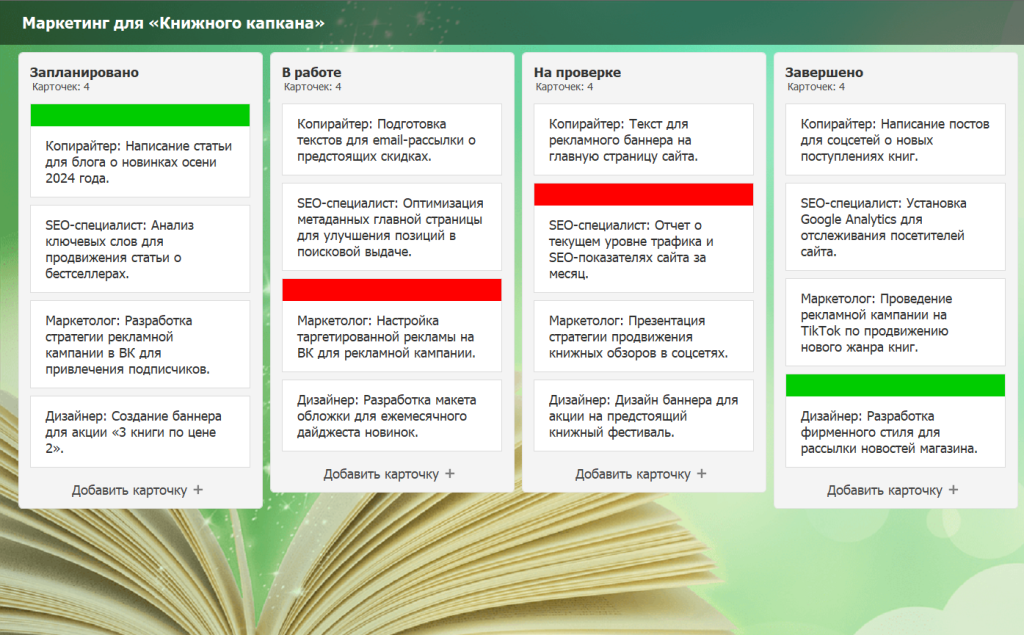Viewport: 1024px width, 635px height.
Task: Open the SEO card on bestseller keyword analysis
Action: [x=140, y=249]
